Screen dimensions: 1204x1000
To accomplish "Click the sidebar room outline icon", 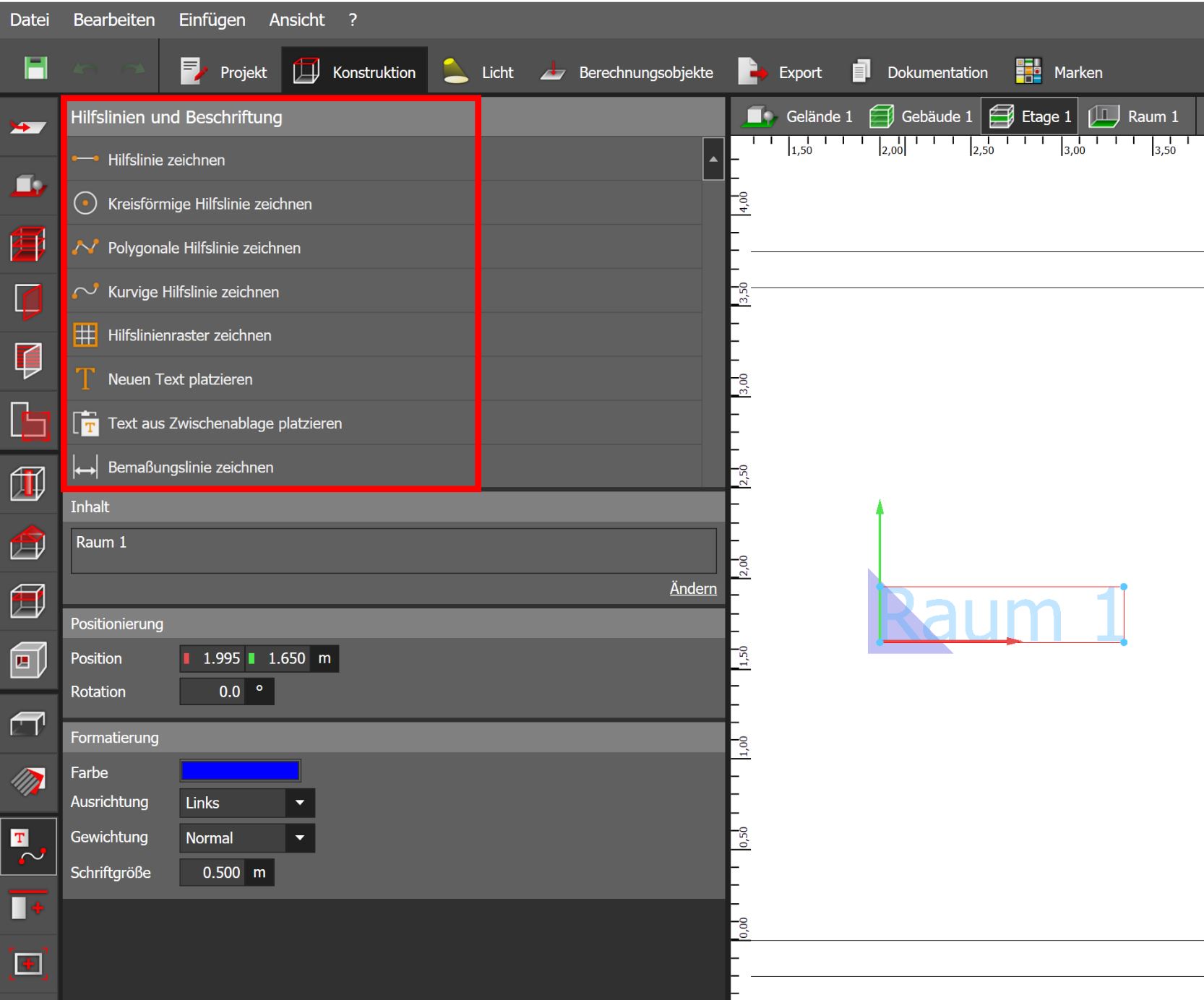I will coord(29,302).
